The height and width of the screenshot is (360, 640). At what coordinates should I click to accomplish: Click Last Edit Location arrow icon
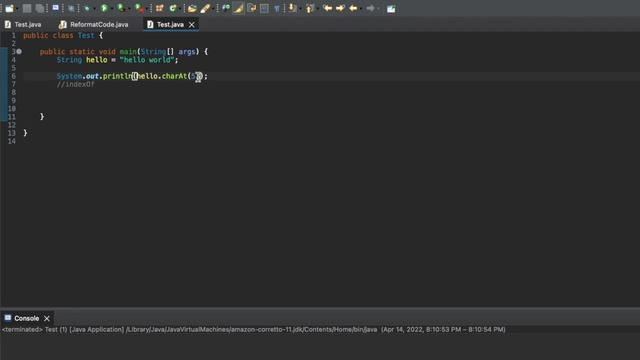coord(327,8)
